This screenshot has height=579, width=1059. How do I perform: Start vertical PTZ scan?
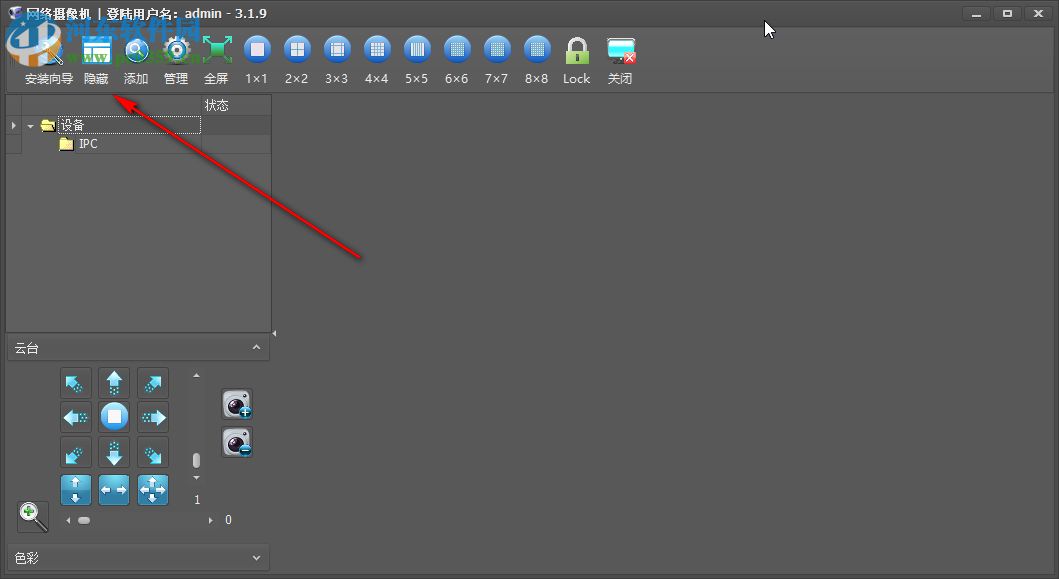76,490
